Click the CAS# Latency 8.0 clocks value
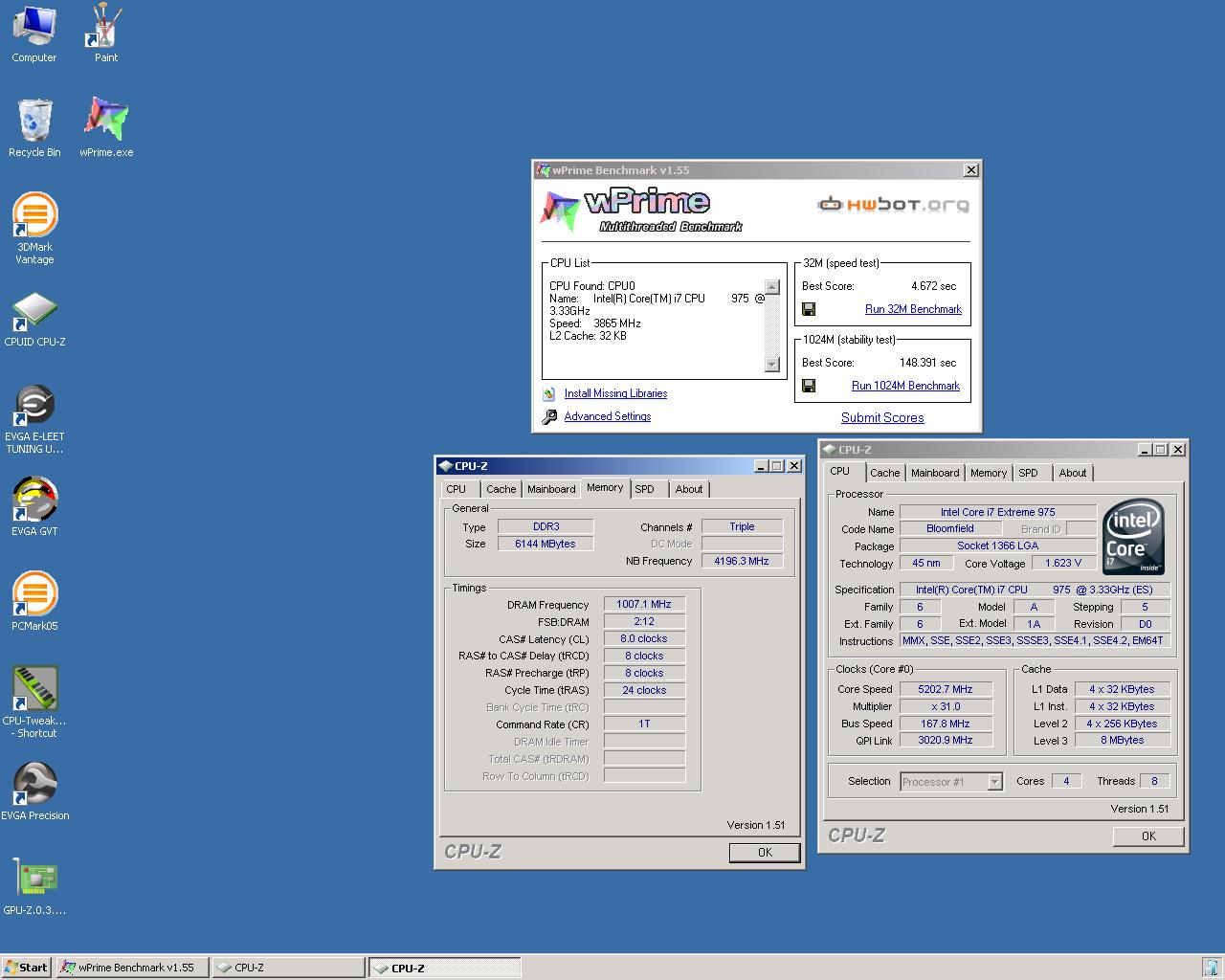Screen dimensions: 1225x980 [644, 639]
